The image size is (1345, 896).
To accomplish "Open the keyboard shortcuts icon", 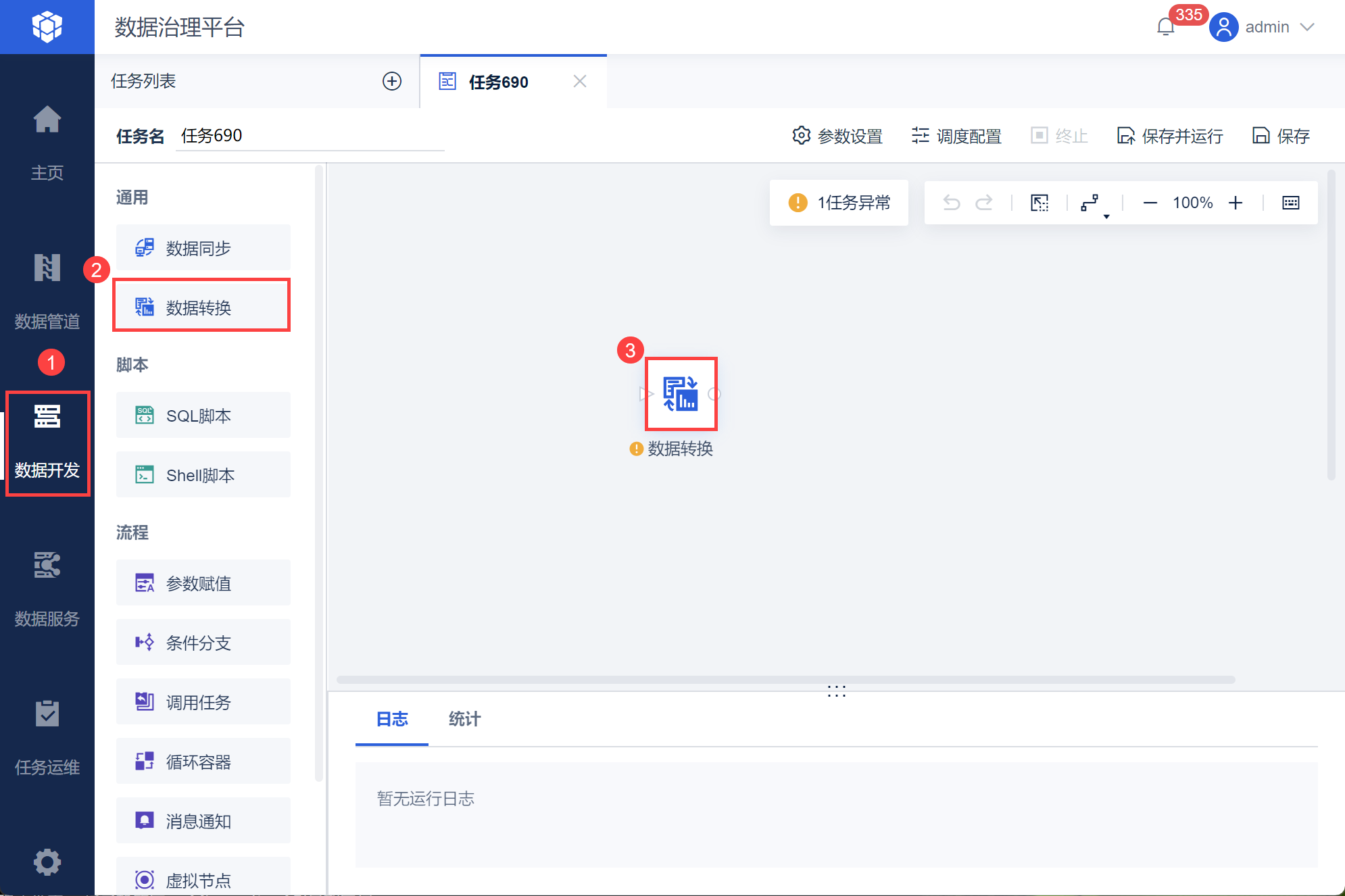I will click(x=1290, y=203).
